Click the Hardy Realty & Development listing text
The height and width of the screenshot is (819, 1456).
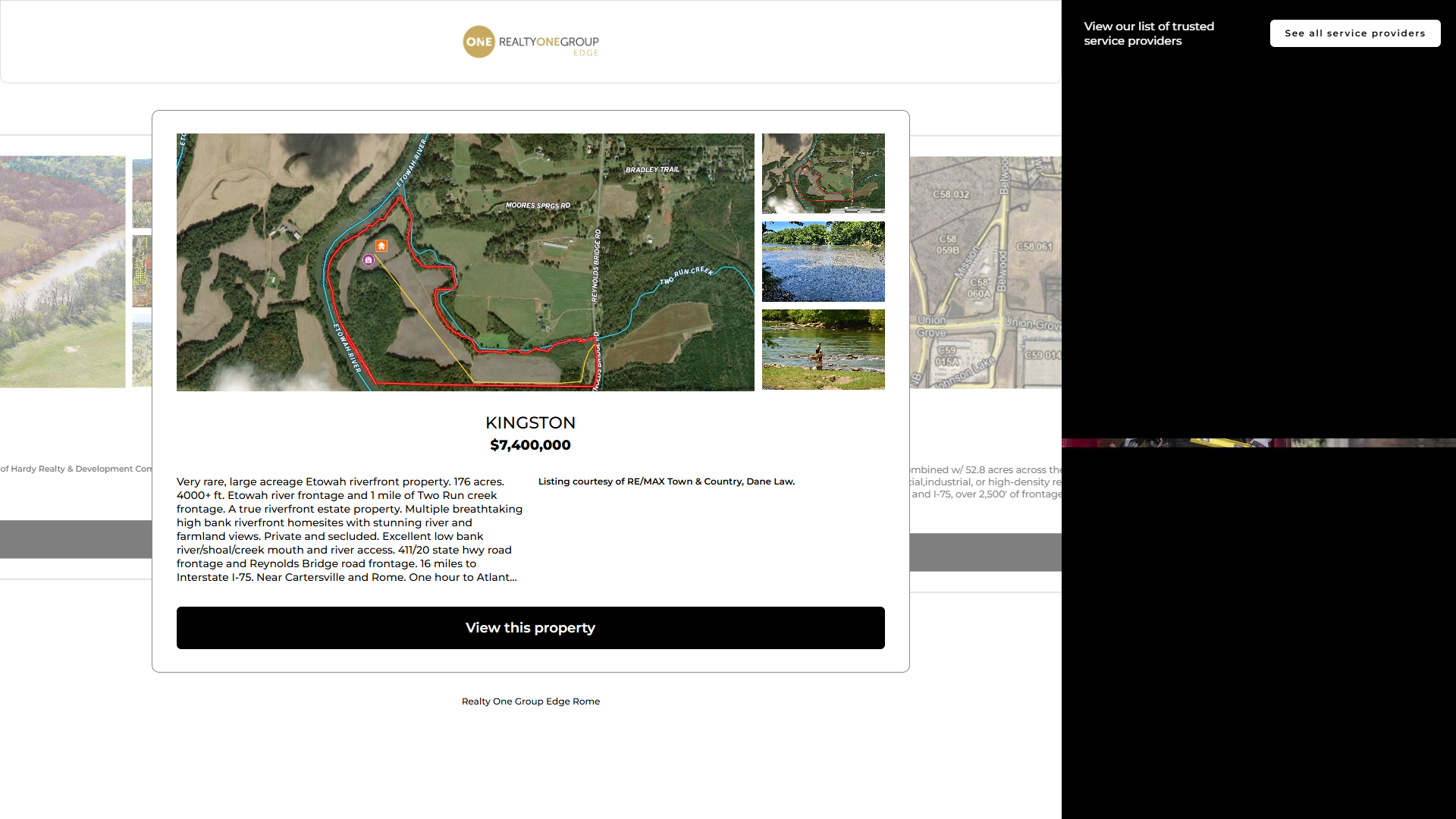(76, 469)
